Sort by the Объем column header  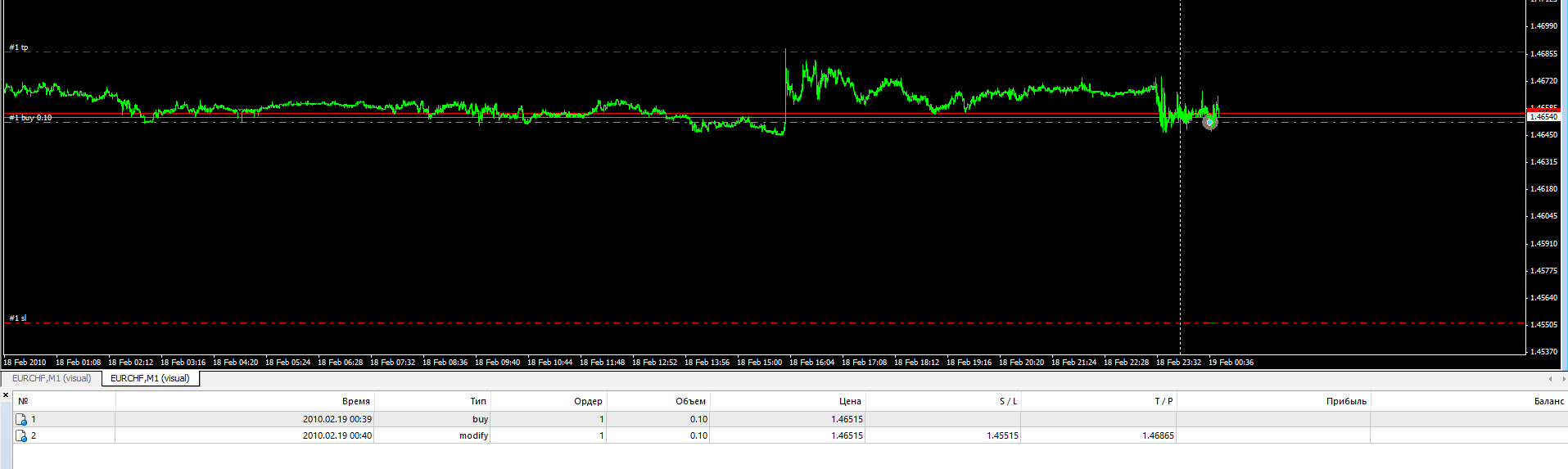point(658,401)
